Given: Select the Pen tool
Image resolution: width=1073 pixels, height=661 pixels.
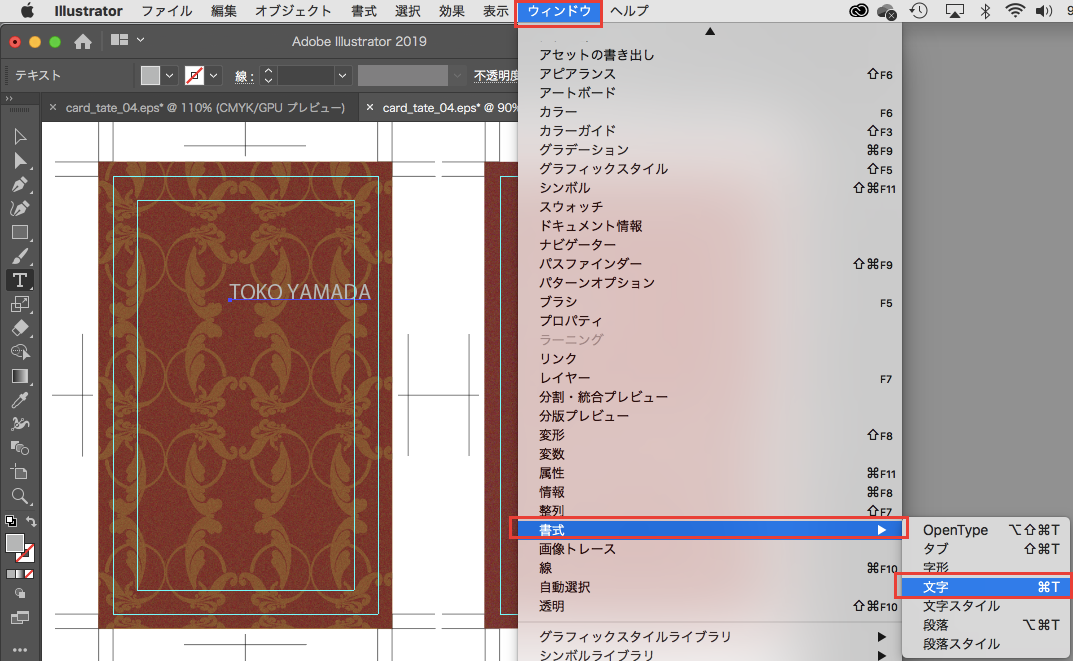Looking at the screenshot, I should pos(20,185).
